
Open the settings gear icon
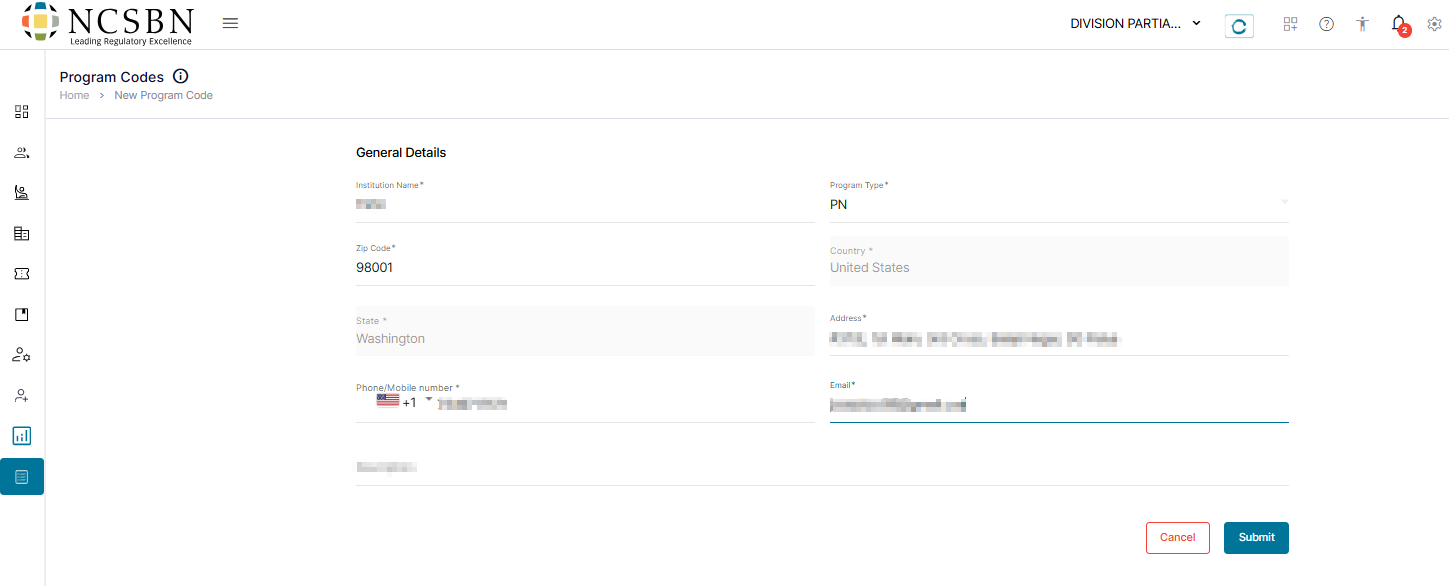point(1433,24)
